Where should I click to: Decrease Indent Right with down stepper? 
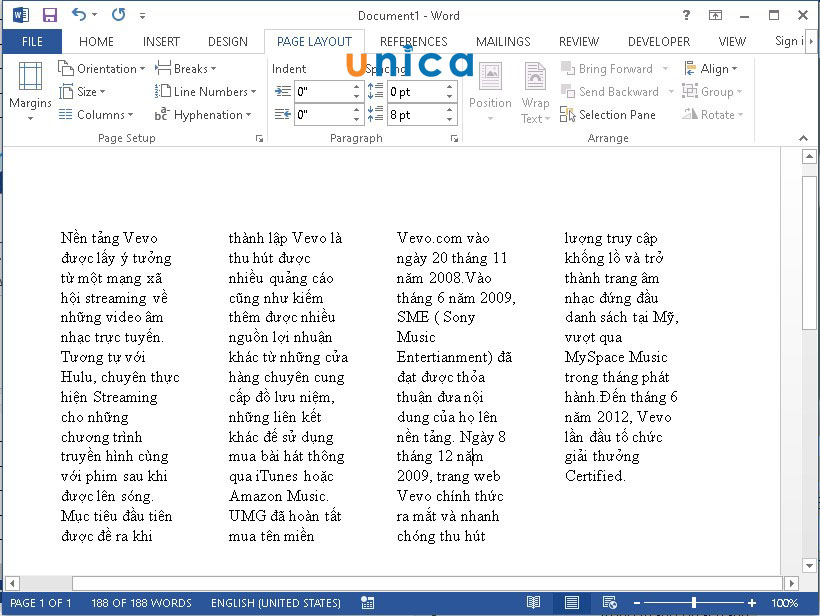pos(357,120)
